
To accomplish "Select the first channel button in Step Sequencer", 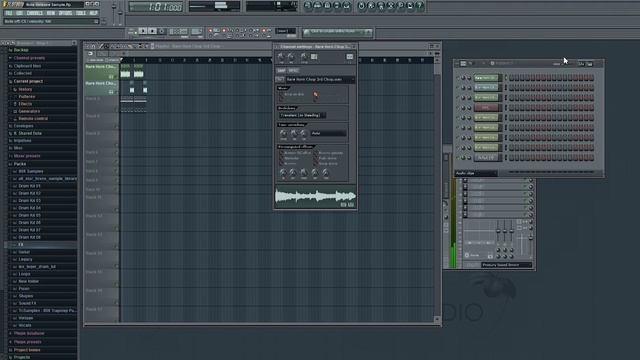I will (x=487, y=78).
